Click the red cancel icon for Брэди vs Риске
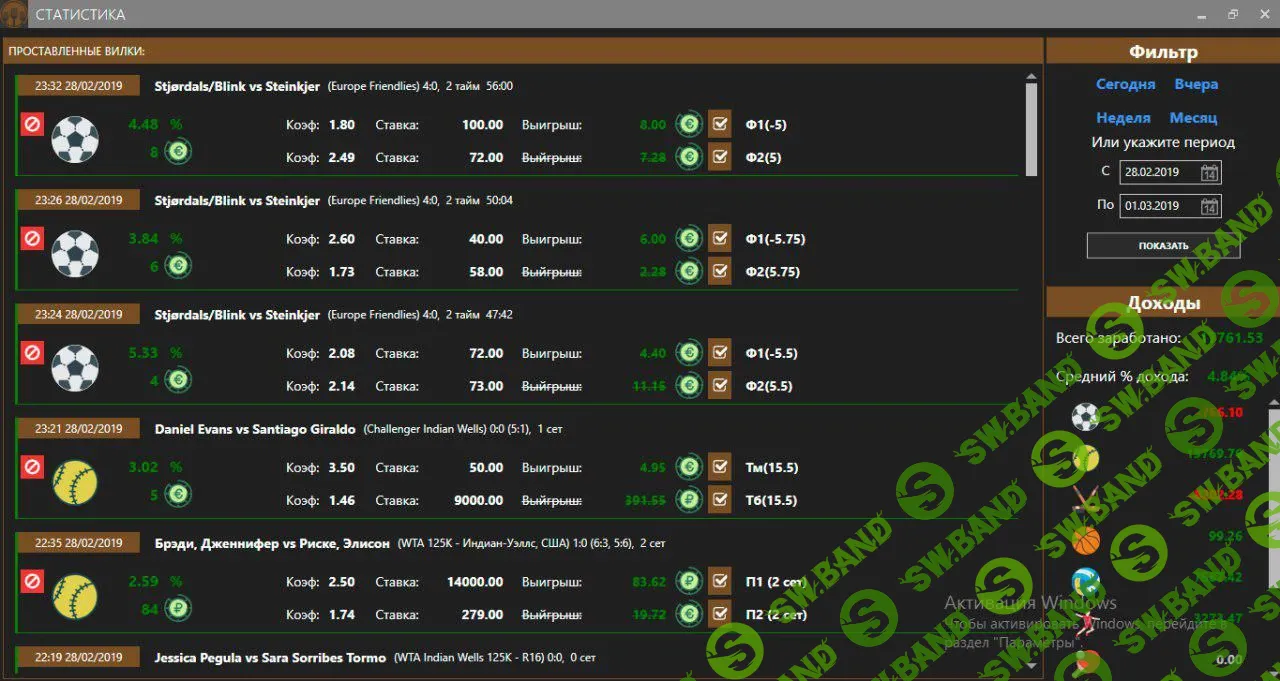The width and height of the screenshot is (1280, 681). coord(32,582)
